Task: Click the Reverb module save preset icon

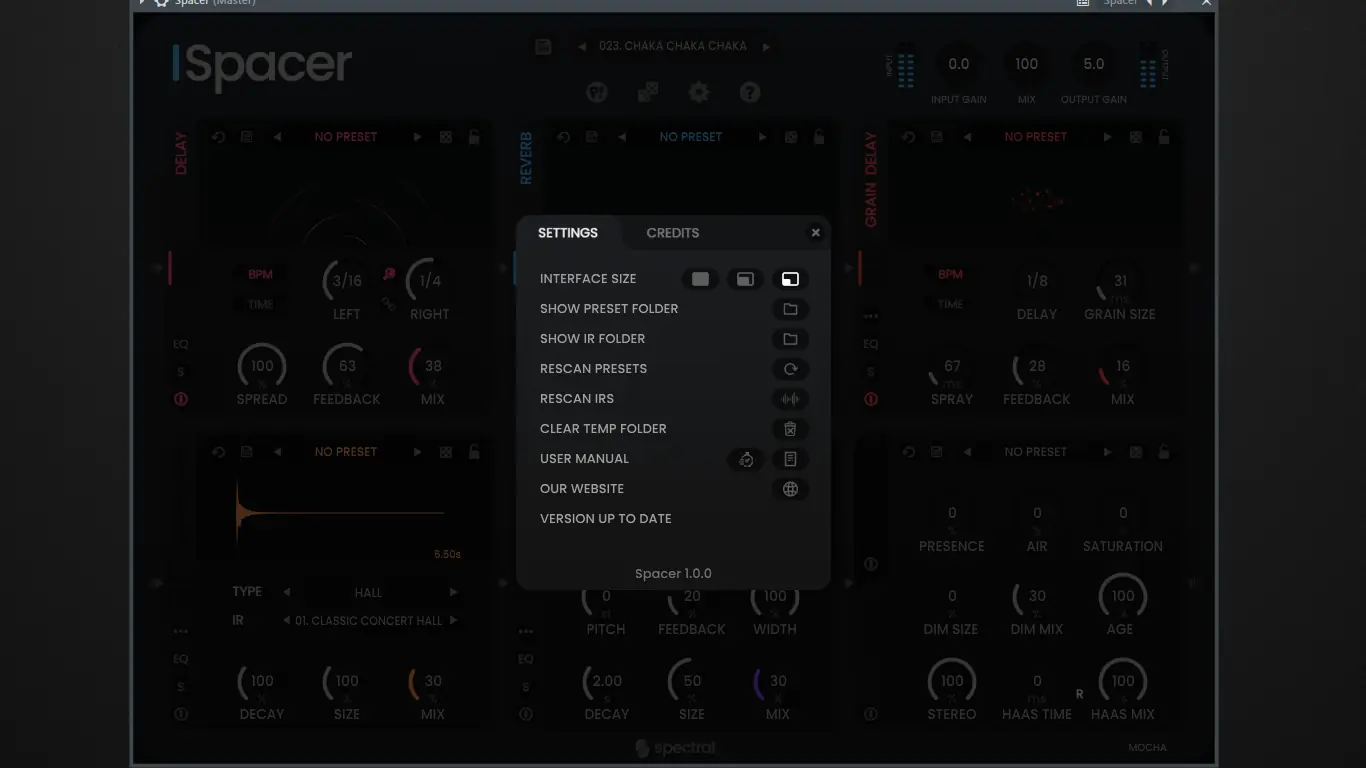Action: point(592,137)
